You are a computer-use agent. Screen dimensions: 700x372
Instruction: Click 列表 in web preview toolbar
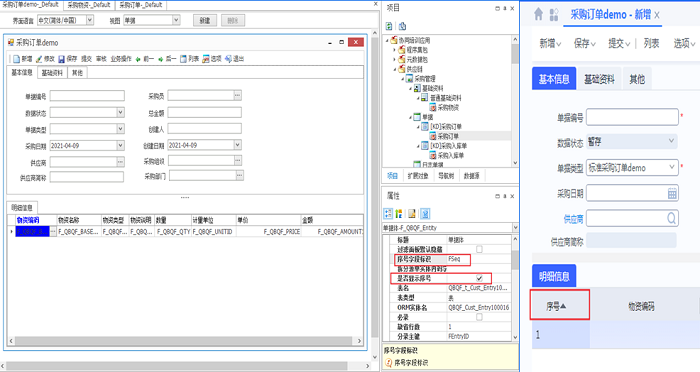pos(651,43)
